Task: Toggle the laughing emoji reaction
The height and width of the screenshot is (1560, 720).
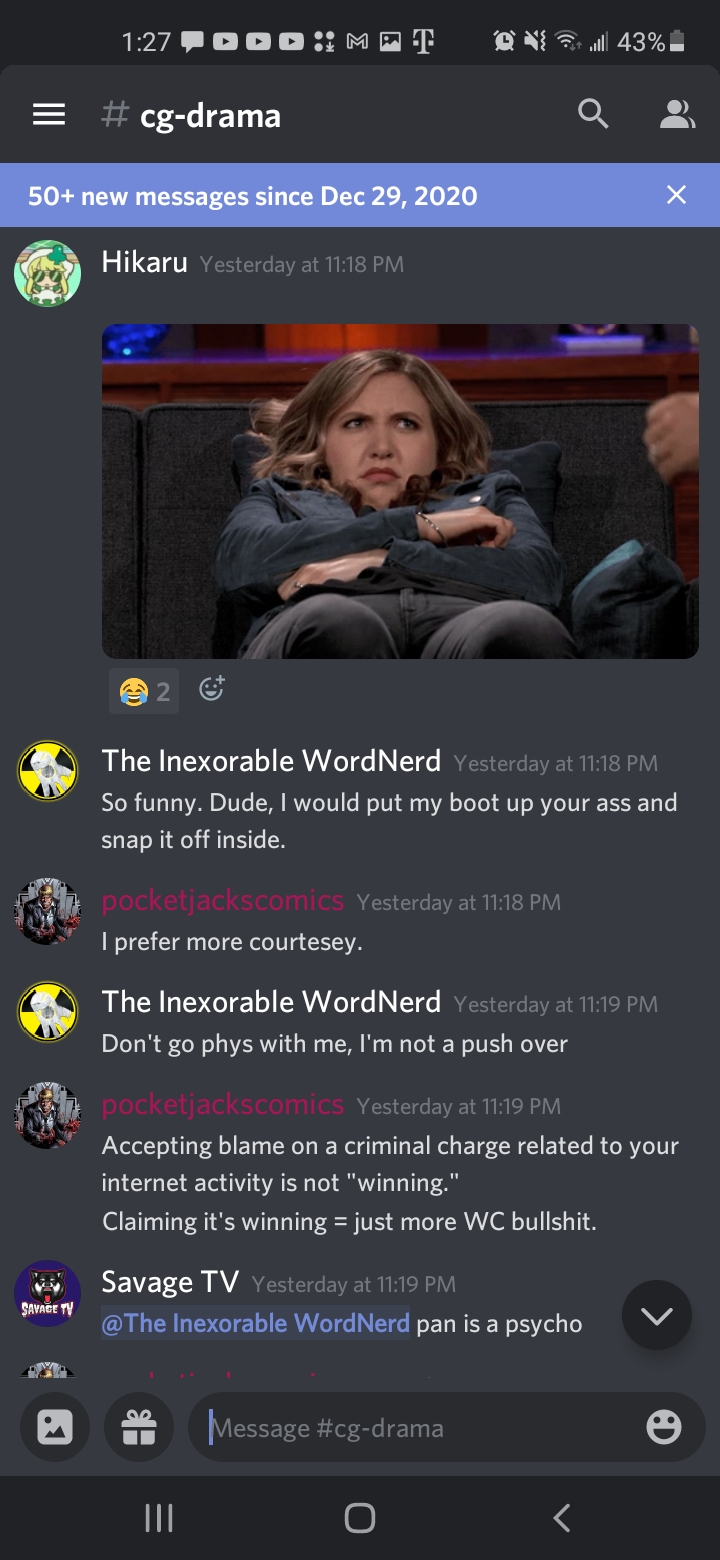Action: pos(144,690)
